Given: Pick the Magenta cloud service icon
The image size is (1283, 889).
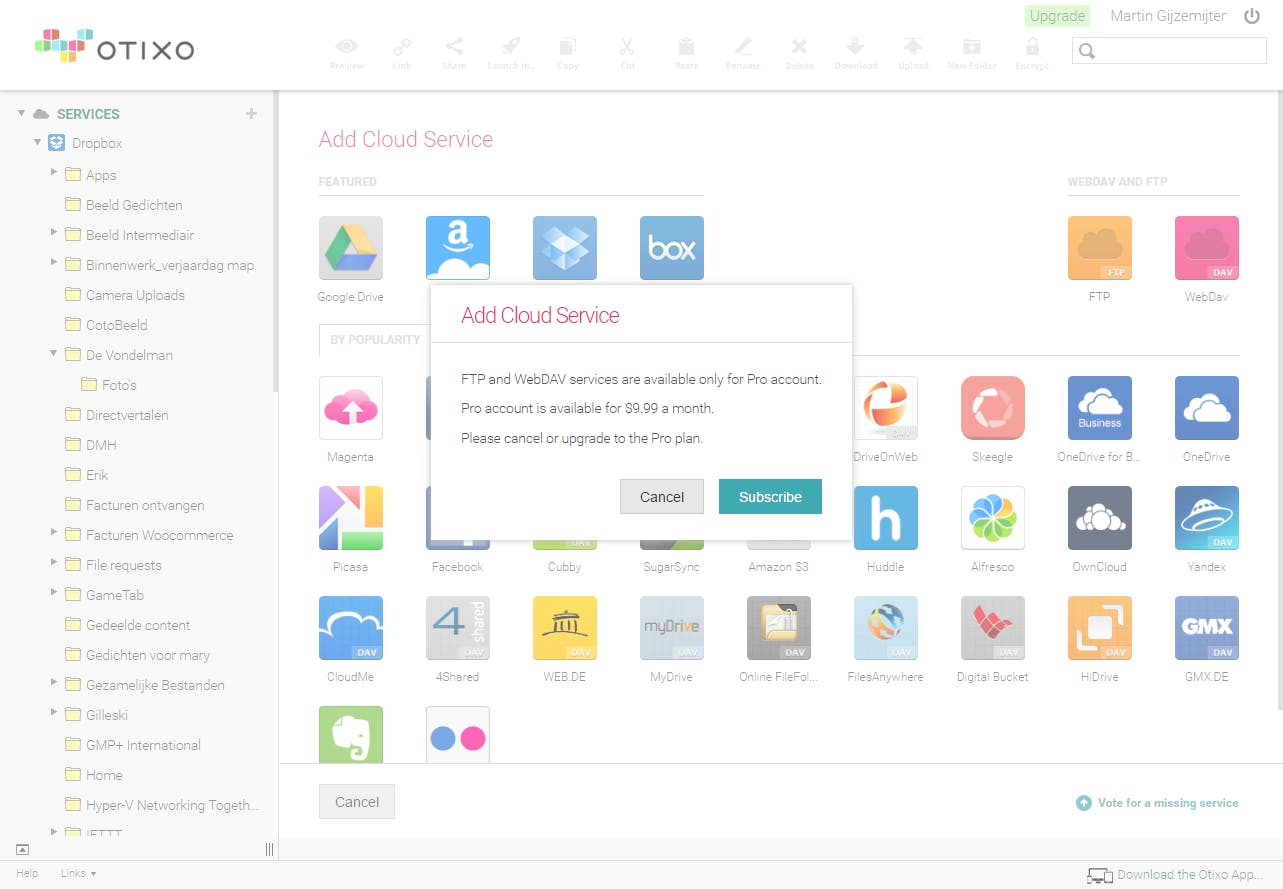Looking at the screenshot, I should tap(351, 408).
